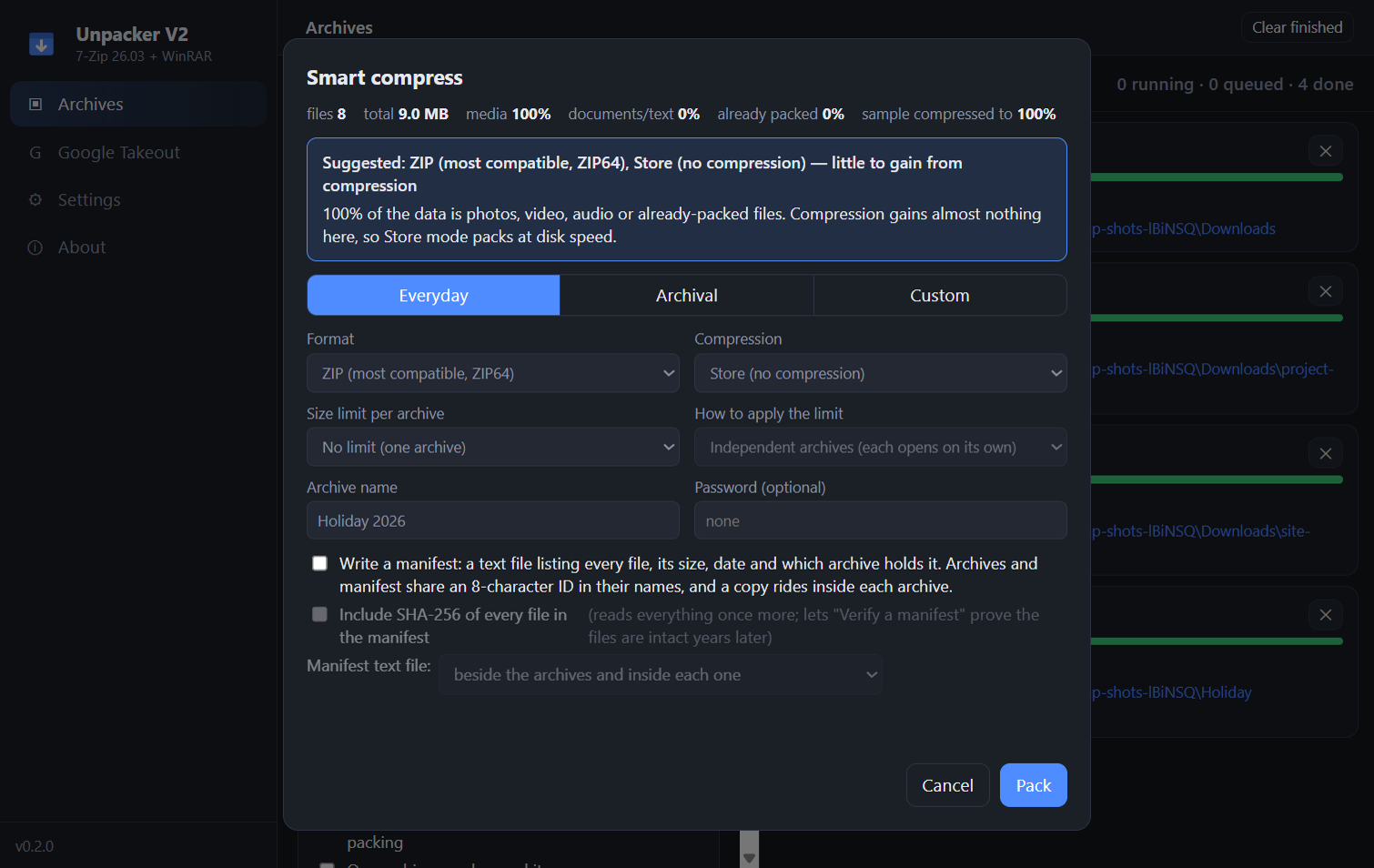The width and height of the screenshot is (1374, 868).
Task: Click the Archive name field containing Holiday 2026
Action: tap(493, 520)
